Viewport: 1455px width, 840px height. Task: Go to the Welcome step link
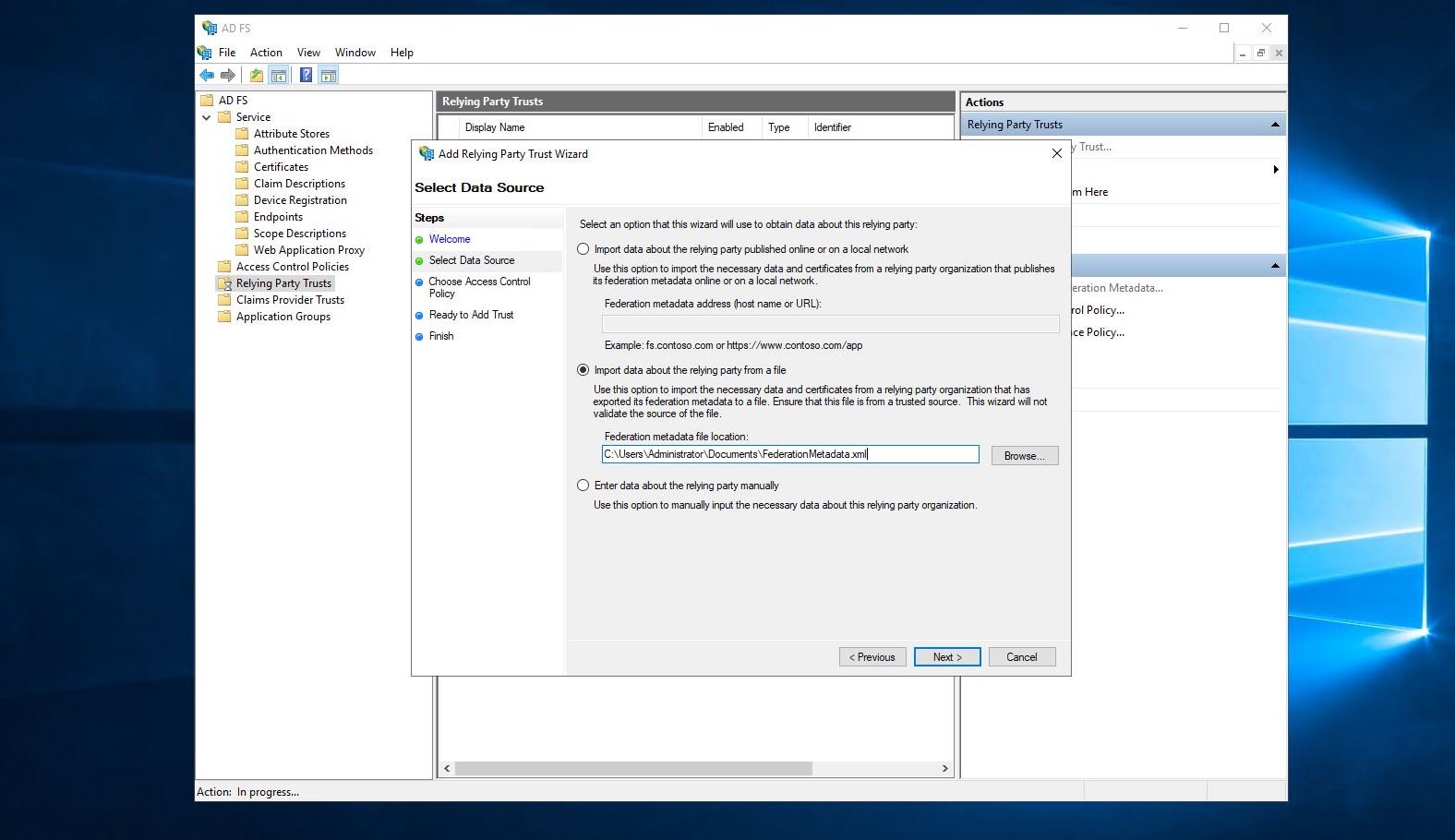coord(450,239)
